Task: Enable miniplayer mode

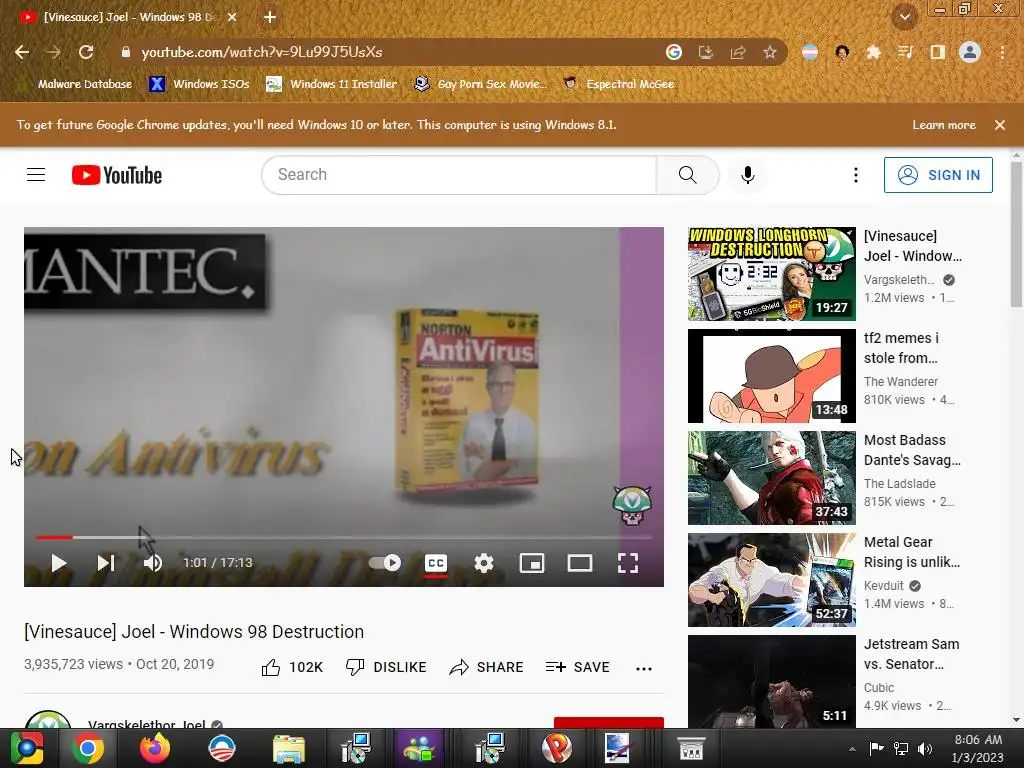Action: pos(532,563)
